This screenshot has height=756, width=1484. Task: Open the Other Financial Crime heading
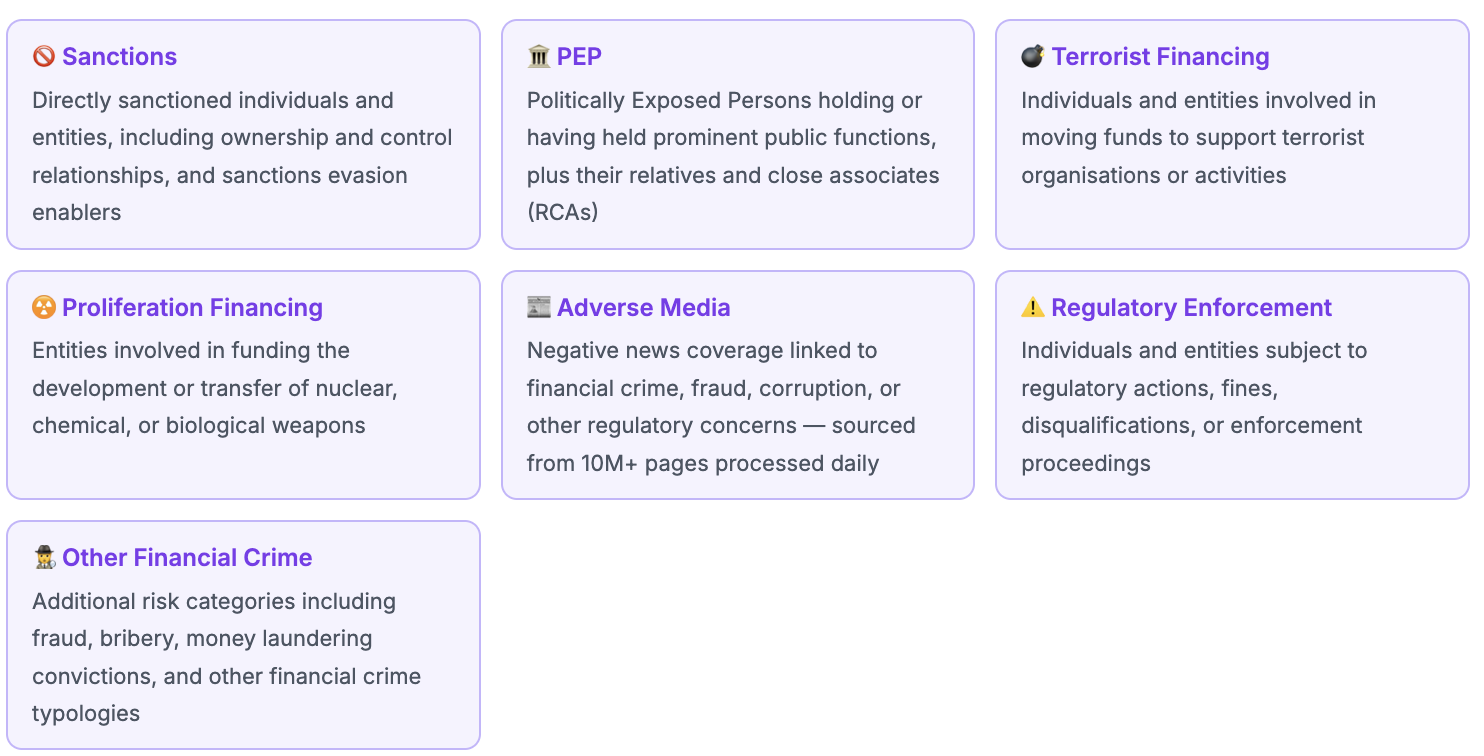(187, 558)
